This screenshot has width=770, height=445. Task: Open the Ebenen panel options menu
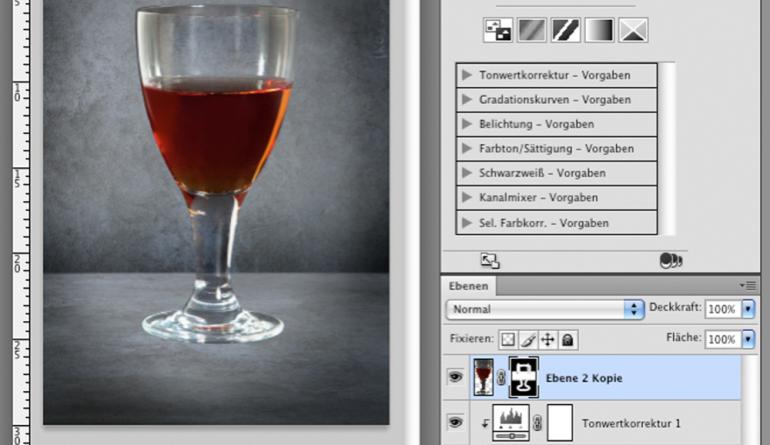pyautogui.click(x=749, y=285)
